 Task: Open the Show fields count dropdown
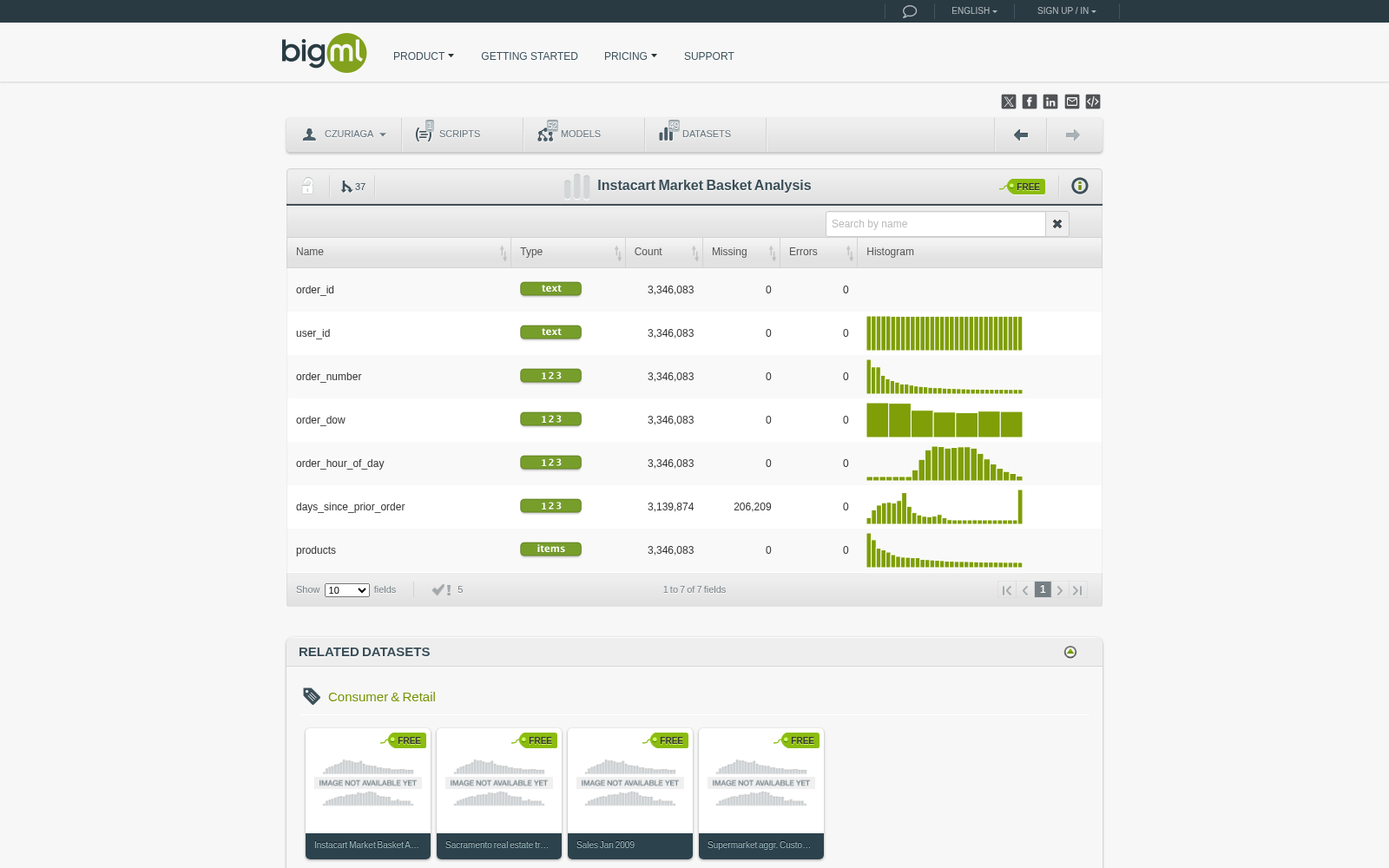(347, 590)
